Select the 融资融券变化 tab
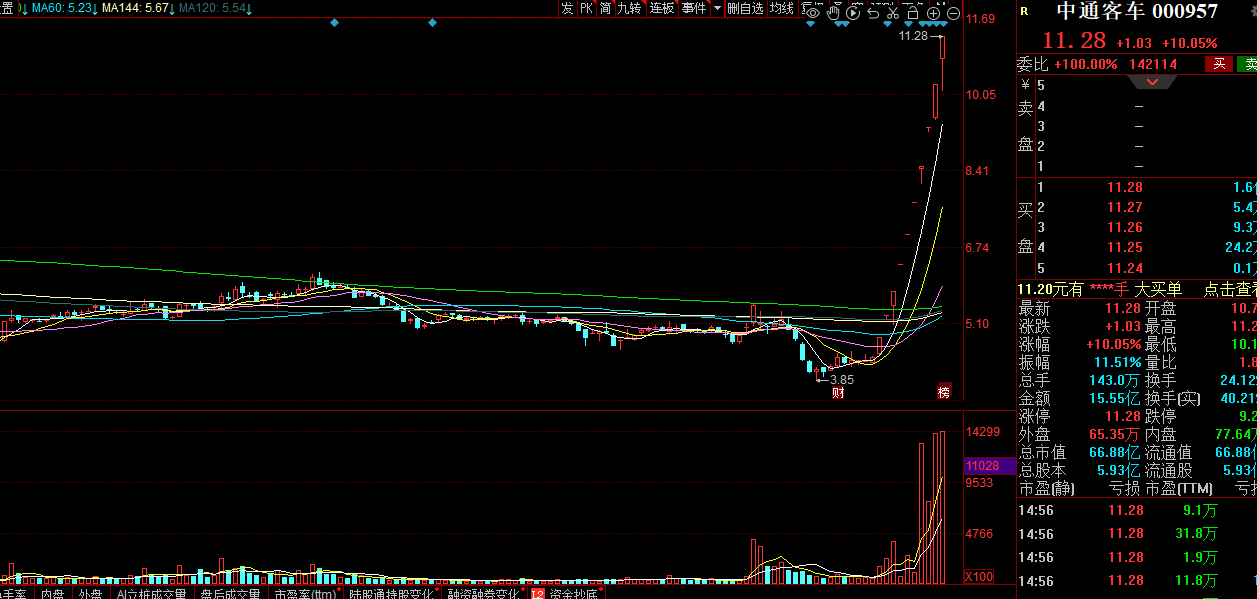1257x599 pixels. 483,593
